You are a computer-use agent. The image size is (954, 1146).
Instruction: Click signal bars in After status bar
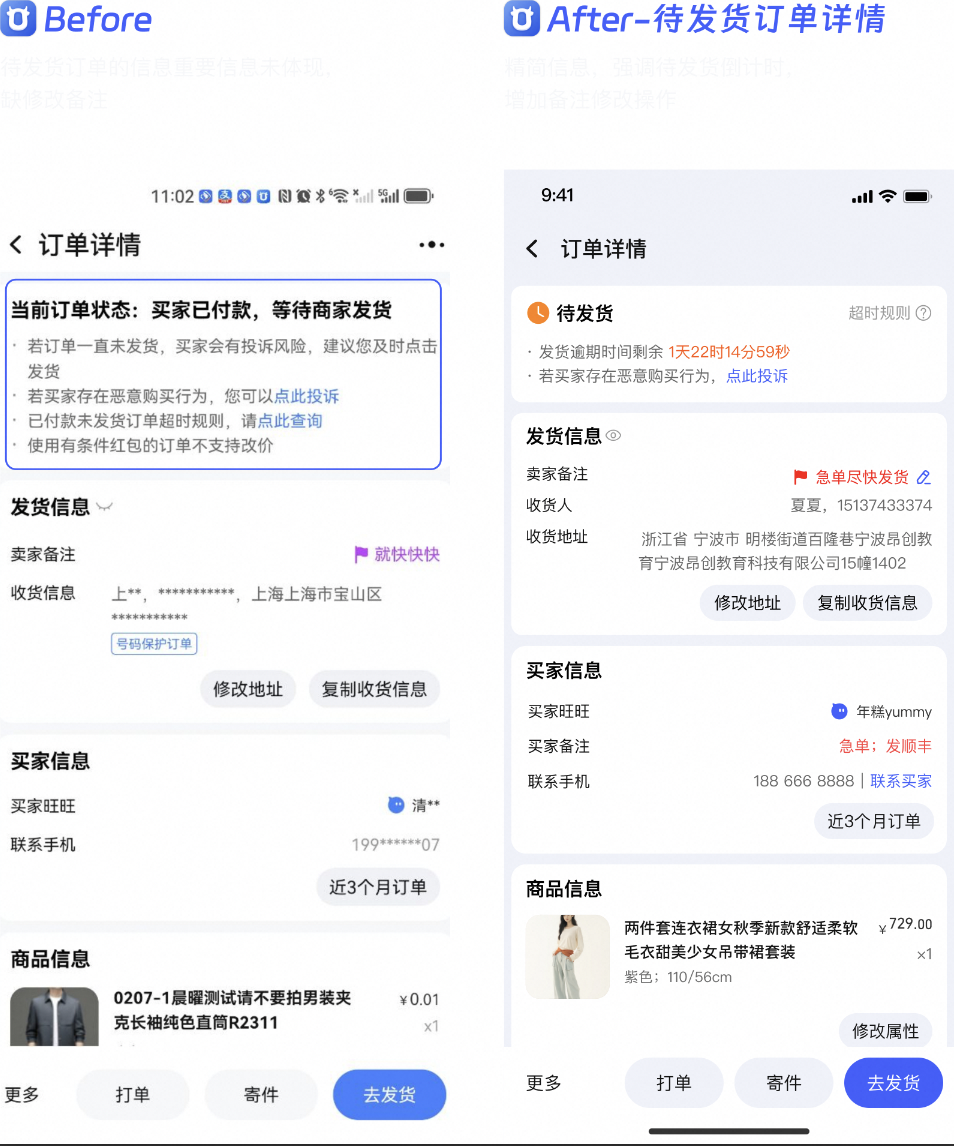pos(863,197)
